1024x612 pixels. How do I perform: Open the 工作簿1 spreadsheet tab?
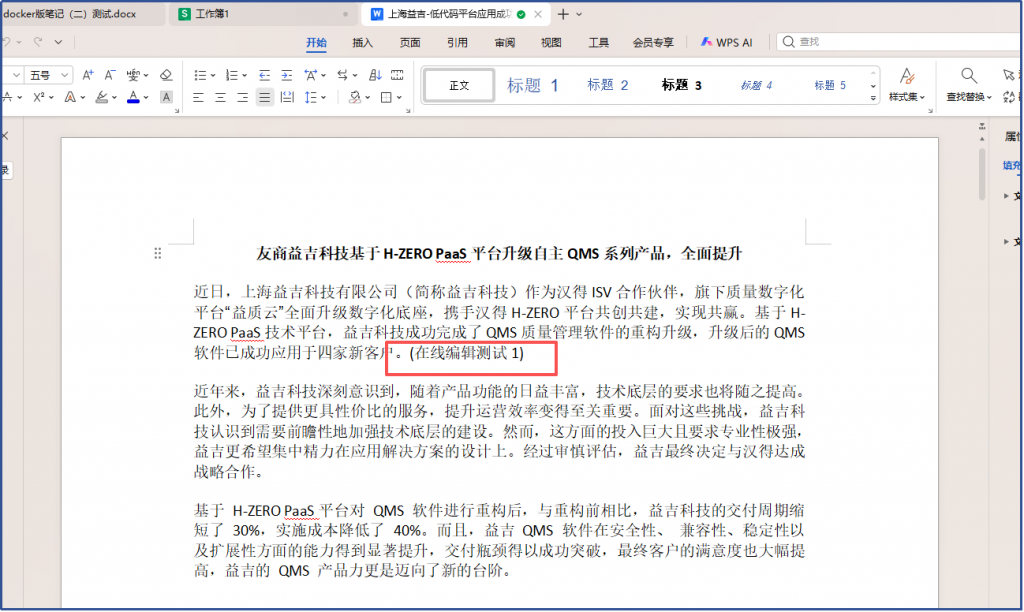[x=212, y=14]
